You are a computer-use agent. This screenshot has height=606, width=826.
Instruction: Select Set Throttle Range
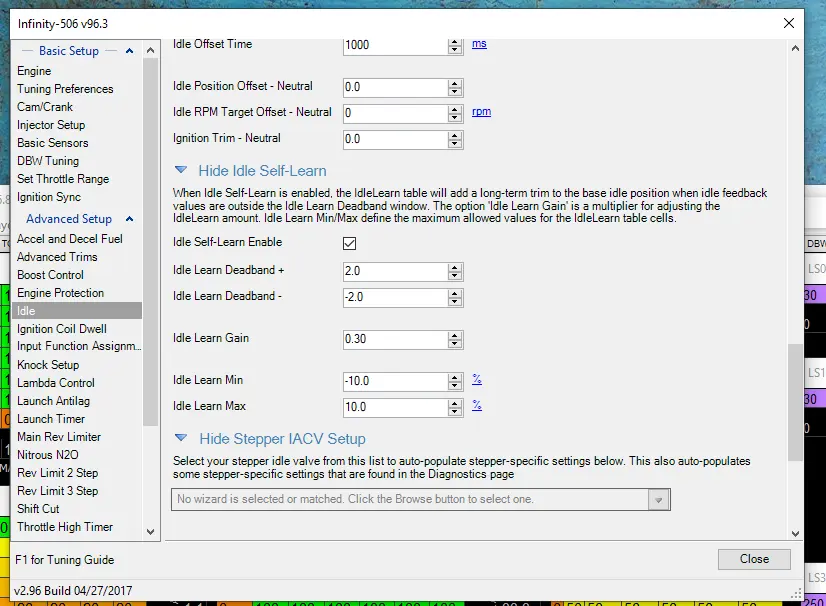click(x=63, y=179)
